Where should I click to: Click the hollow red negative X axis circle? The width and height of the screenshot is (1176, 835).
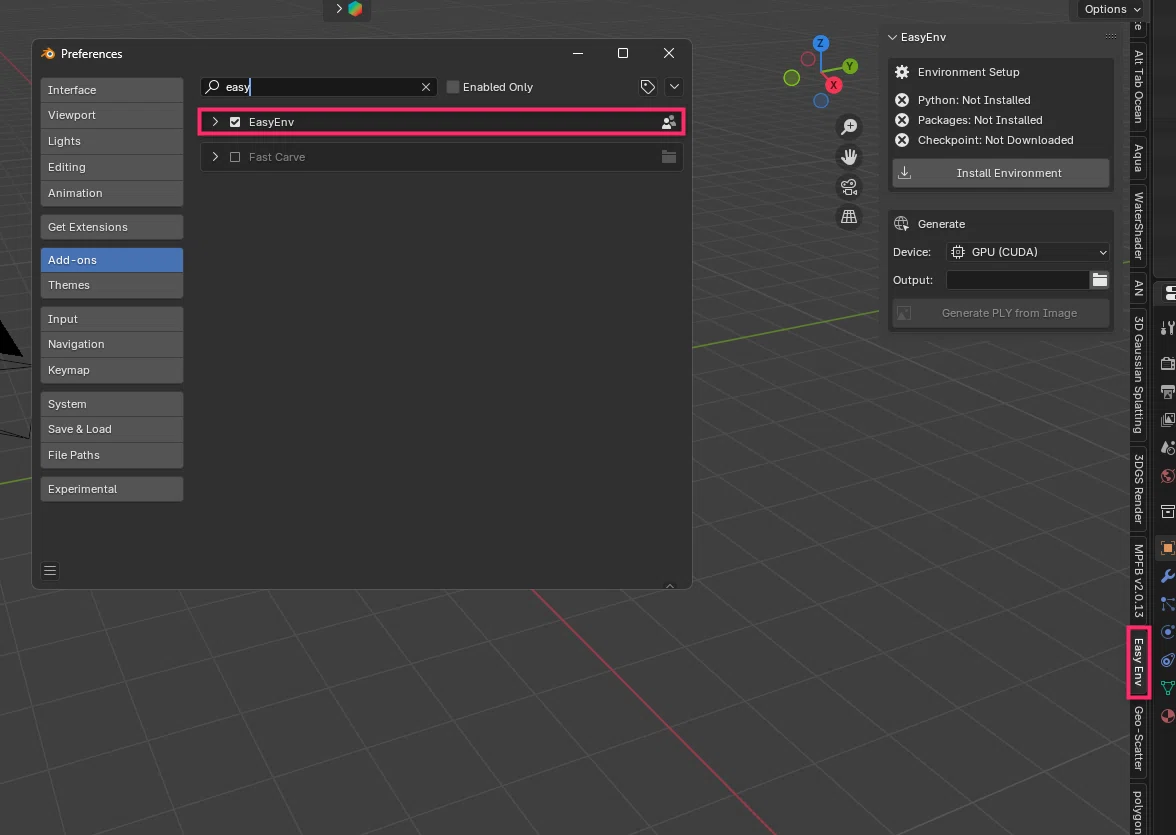[x=808, y=59]
